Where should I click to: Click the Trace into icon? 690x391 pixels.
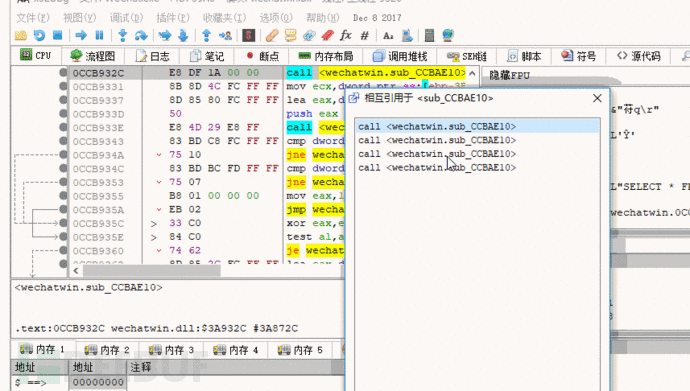165,35
